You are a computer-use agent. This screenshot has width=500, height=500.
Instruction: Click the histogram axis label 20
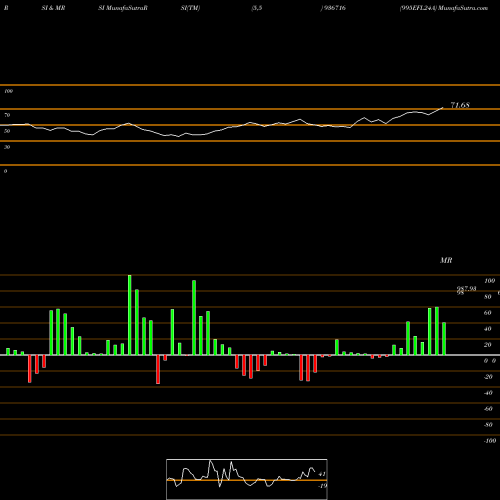488,345
